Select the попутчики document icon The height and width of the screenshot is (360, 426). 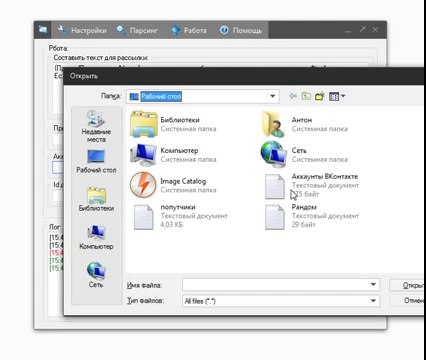pos(143,217)
